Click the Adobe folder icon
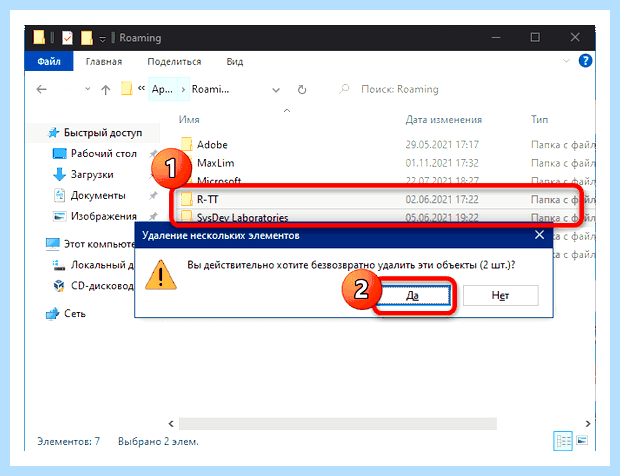Viewport: 620px width, 476px height. (186, 144)
